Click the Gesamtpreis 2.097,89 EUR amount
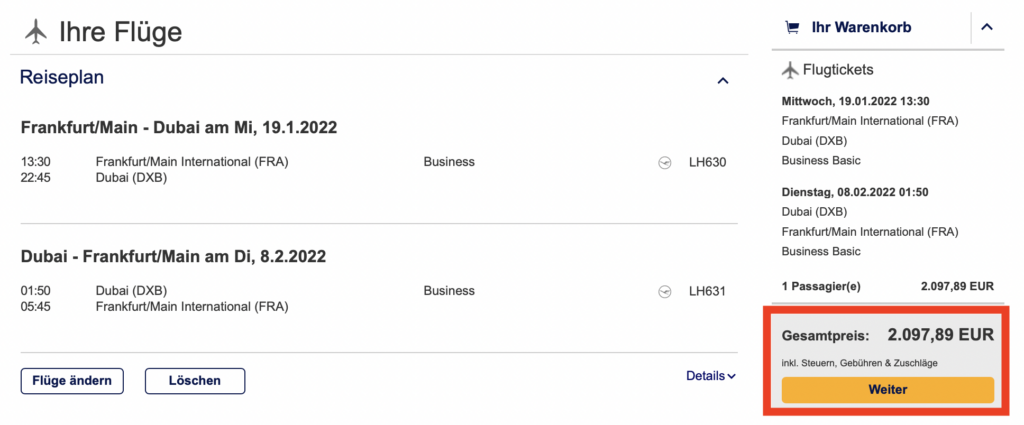The height and width of the screenshot is (425, 1024). click(940, 335)
